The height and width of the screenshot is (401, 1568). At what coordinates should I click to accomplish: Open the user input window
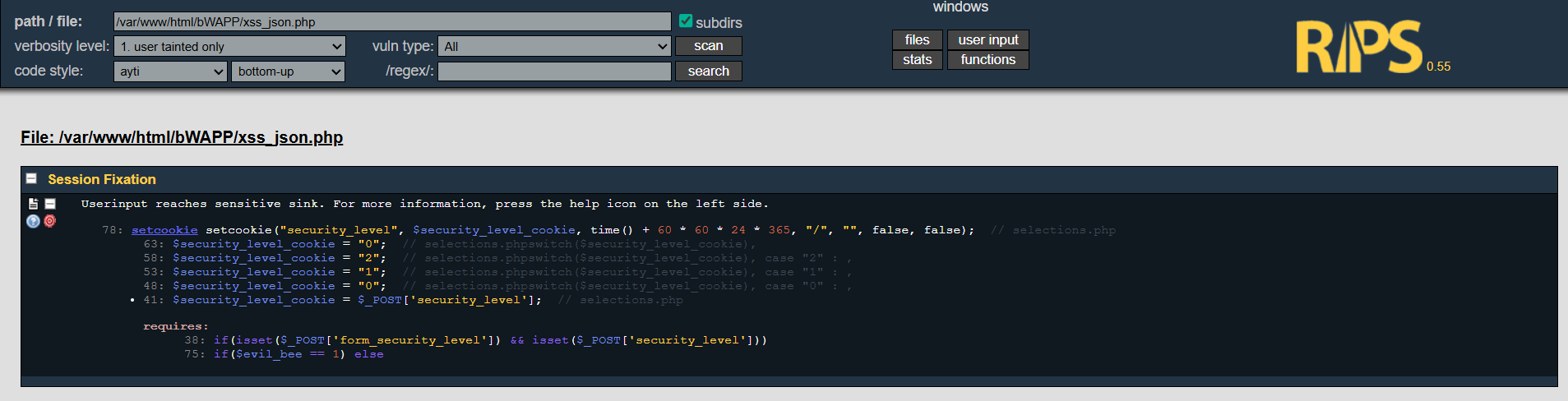pos(988,40)
